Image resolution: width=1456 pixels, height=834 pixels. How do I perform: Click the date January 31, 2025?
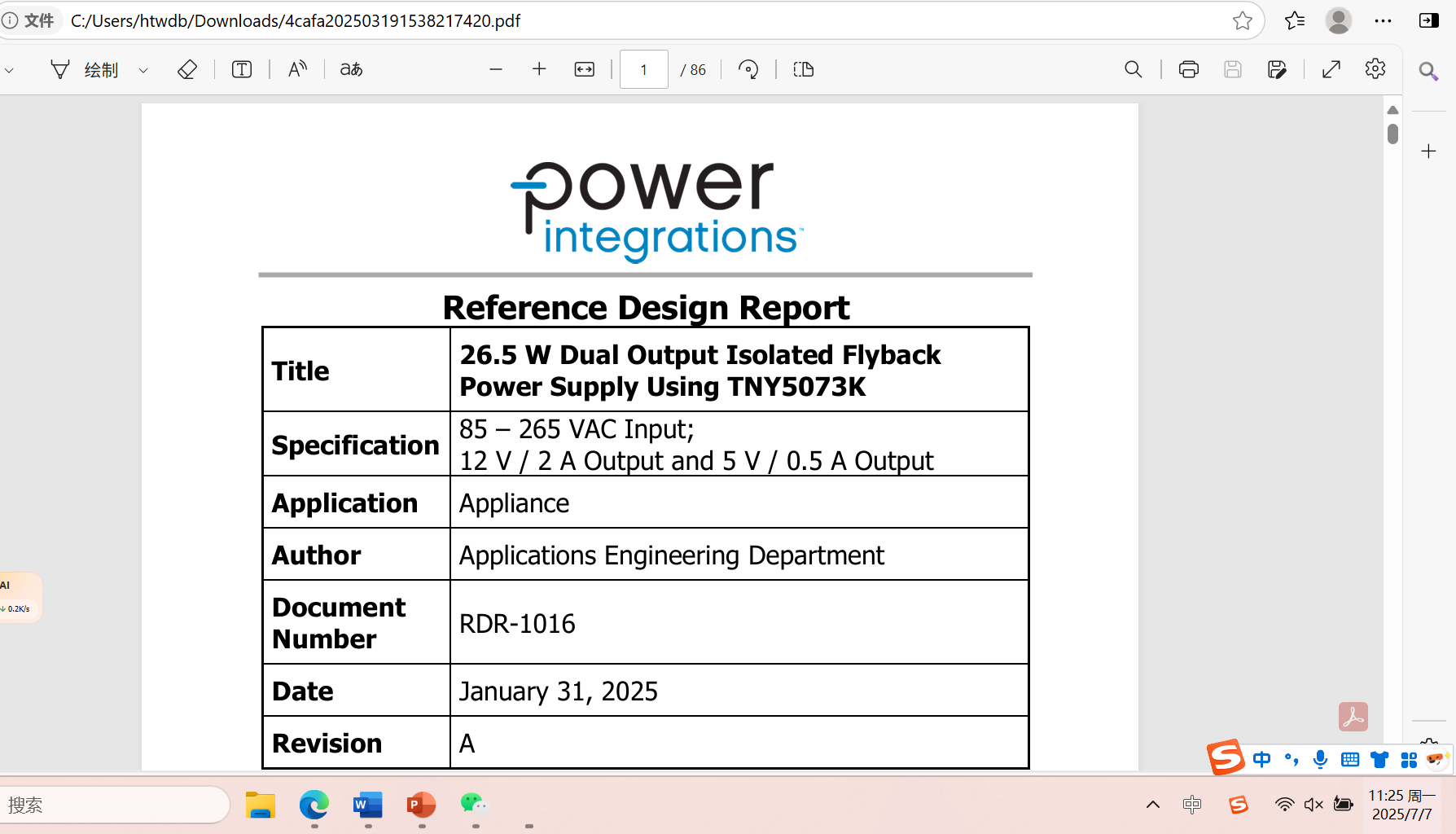(559, 691)
